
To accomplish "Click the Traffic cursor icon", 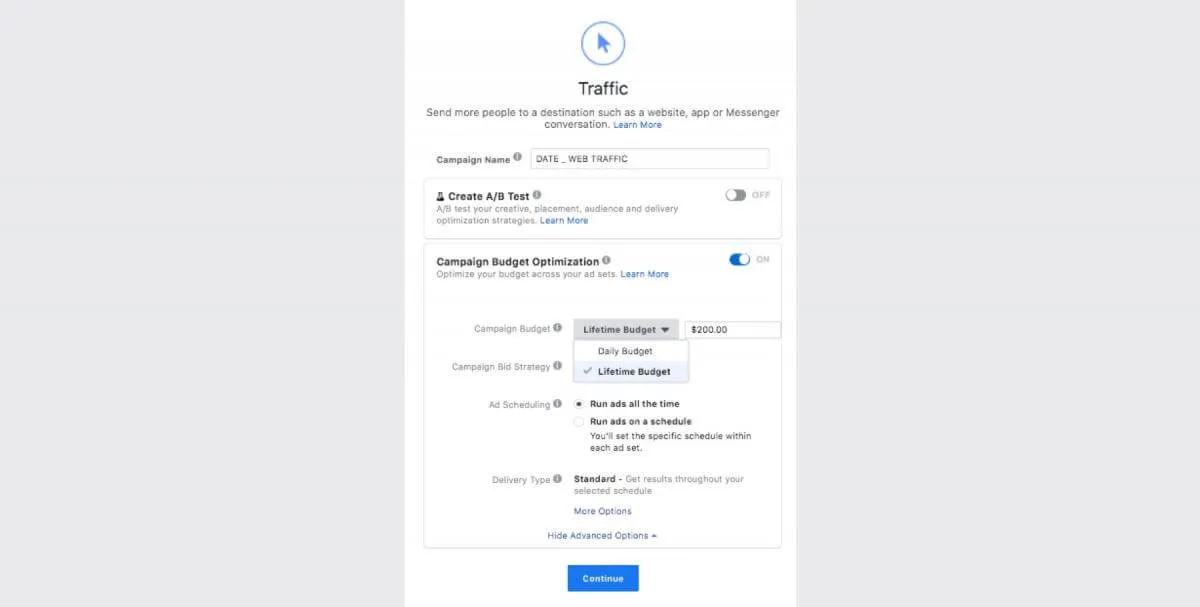I will (x=603, y=43).
